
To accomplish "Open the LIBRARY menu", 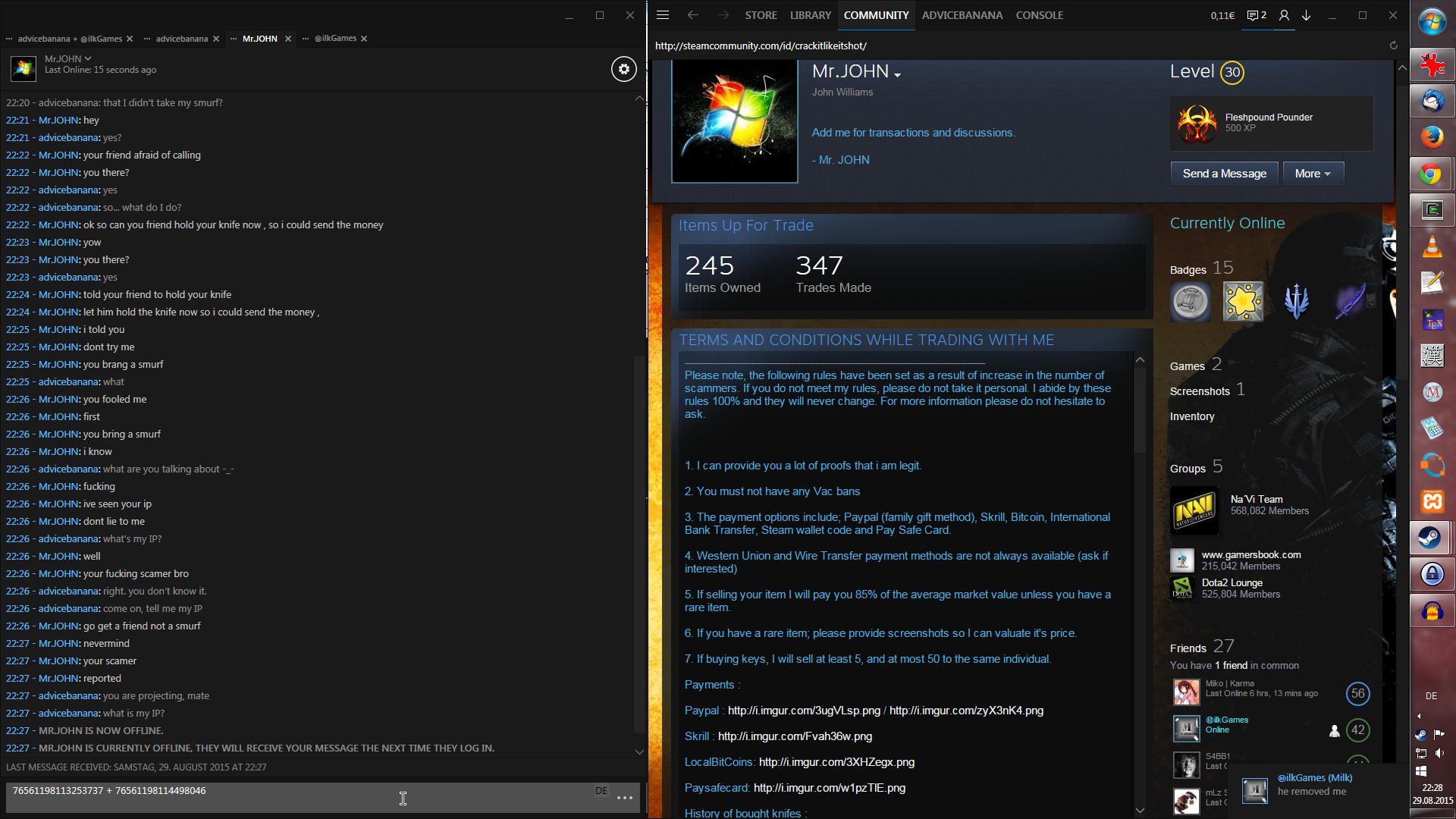I will coord(810,15).
